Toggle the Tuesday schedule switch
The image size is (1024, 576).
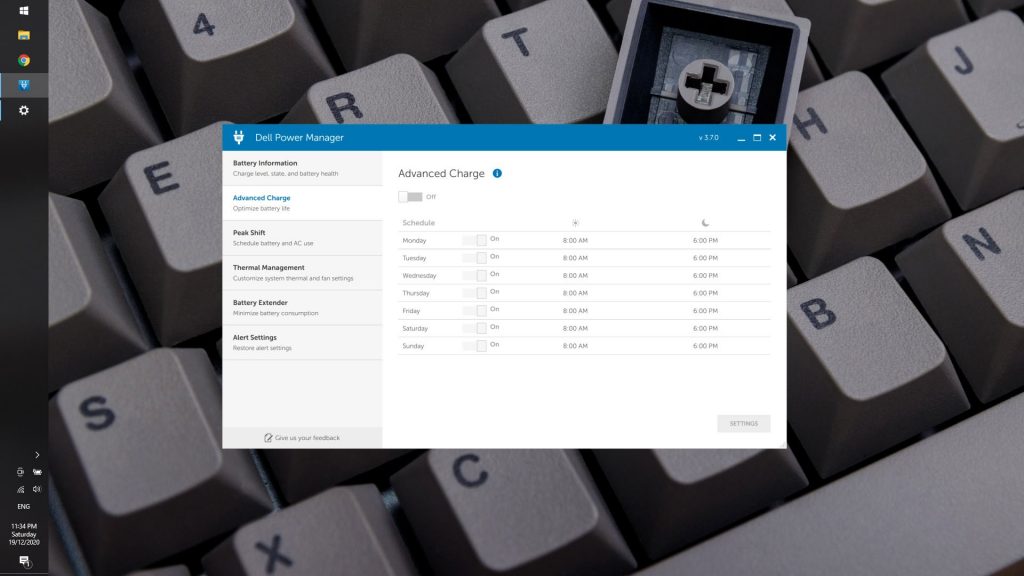click(474, 258)
